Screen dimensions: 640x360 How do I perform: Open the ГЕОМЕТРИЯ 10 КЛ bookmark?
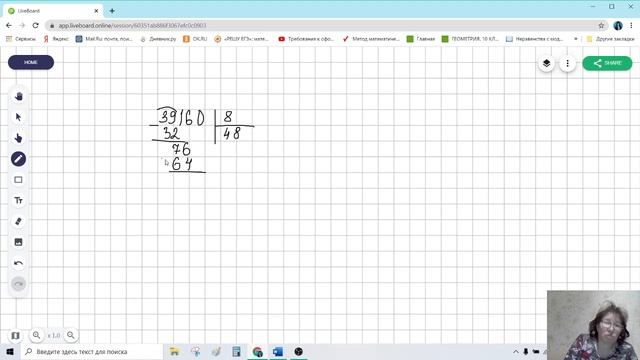point(470,39)
